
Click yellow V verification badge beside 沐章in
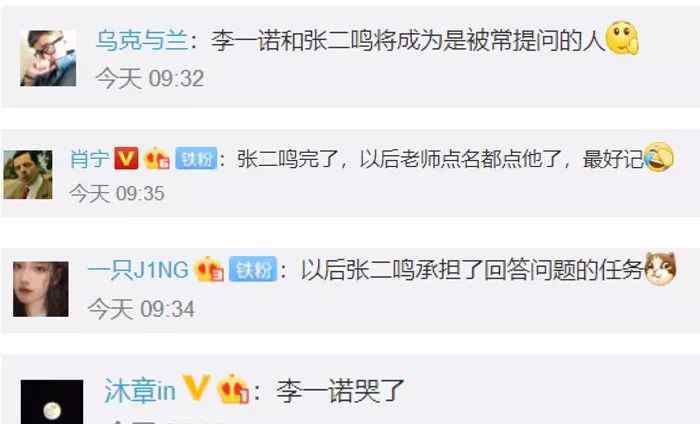point(196,387)
